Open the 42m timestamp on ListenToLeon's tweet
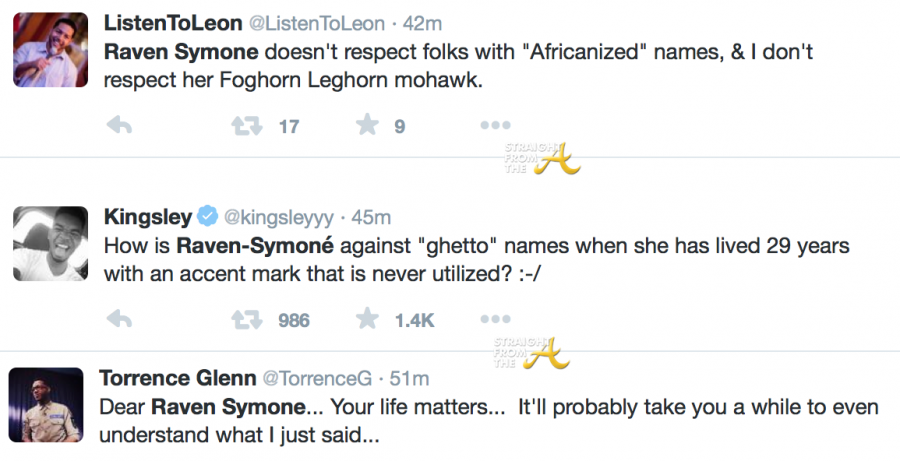The image size is (900, 461). [427, 22]
